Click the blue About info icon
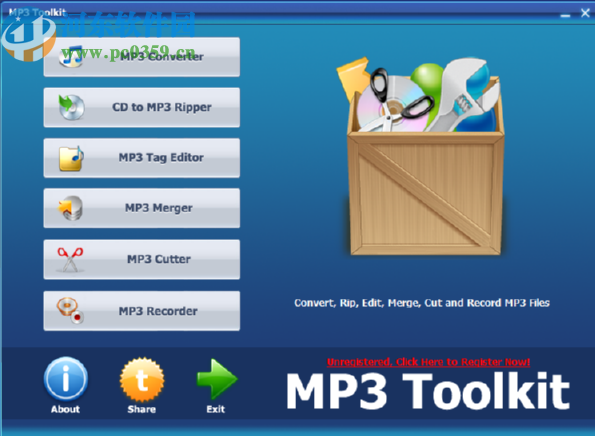 66,379
